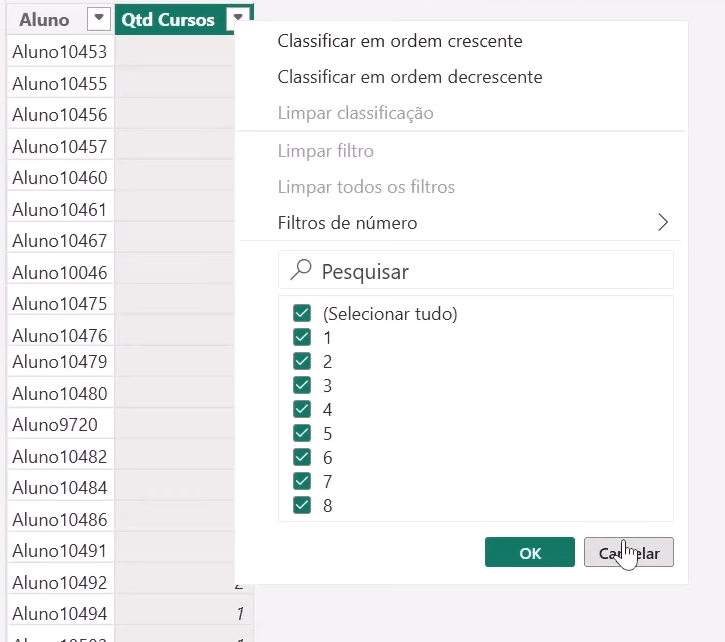Select the Aluno10486 cell
This screenshot has height=642, width=725.
click(60, 519)
